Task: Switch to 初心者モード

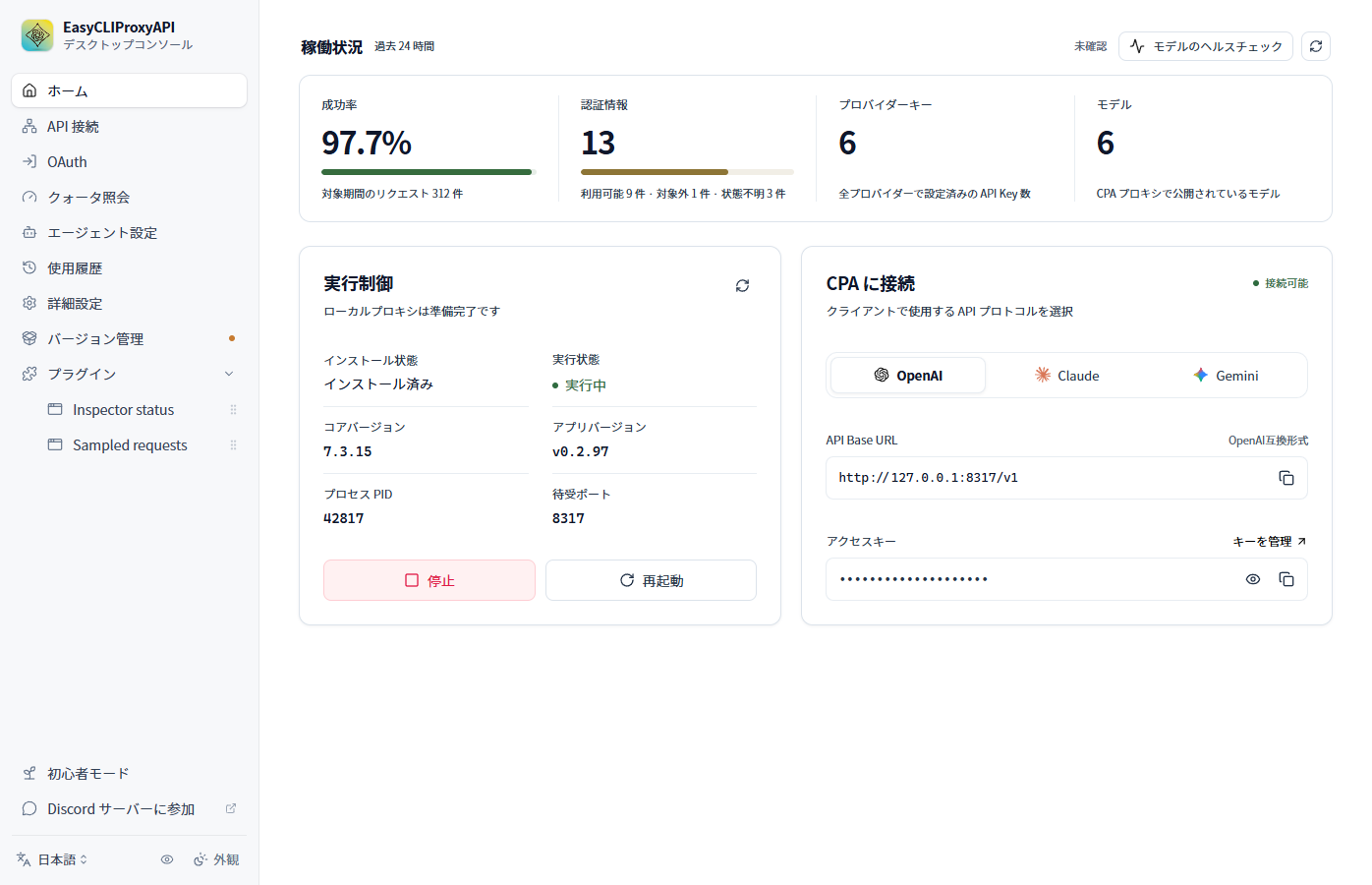Action: click(x=129, y=773)
